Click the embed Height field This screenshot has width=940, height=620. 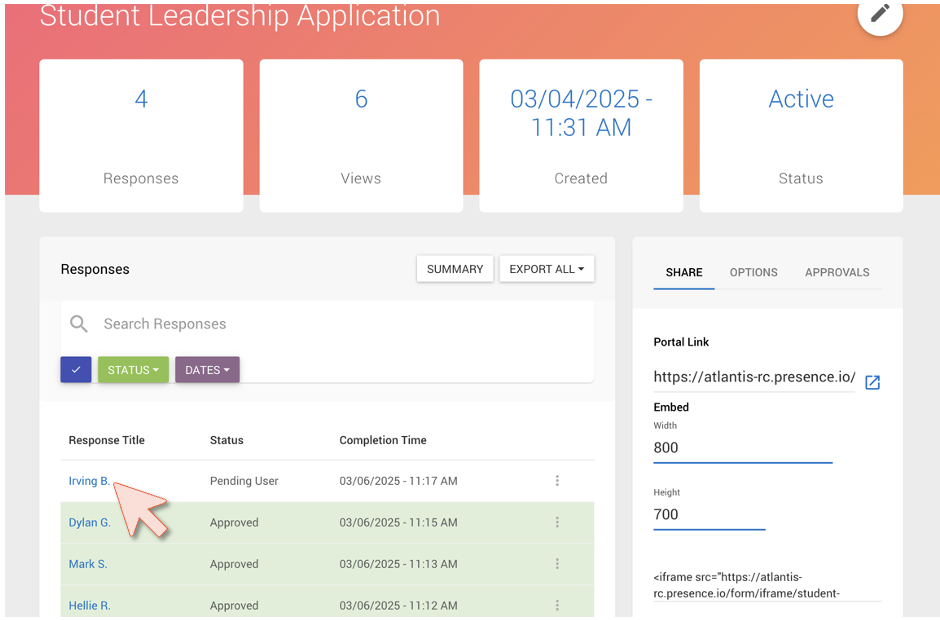[709, 514]
